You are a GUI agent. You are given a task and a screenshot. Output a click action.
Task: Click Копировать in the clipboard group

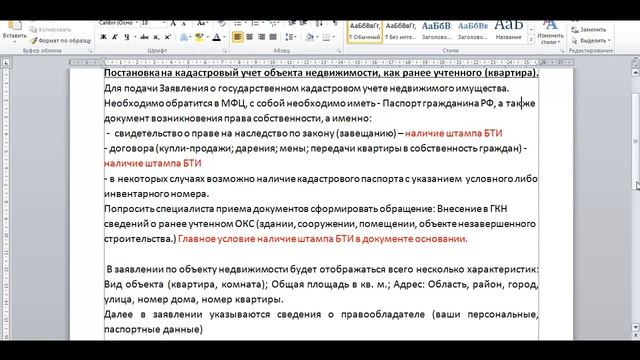(x=51, y=29)
